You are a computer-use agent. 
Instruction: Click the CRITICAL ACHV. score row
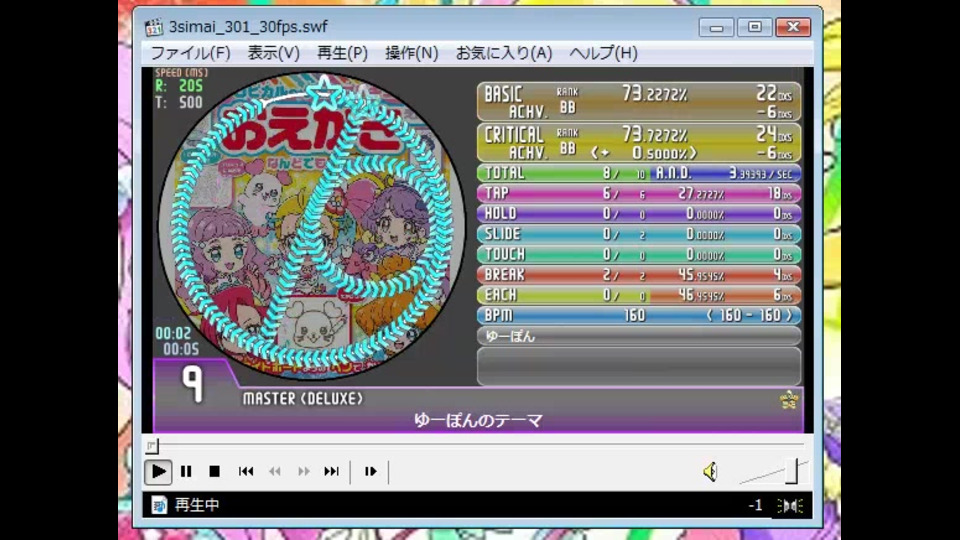pos(639,143)
